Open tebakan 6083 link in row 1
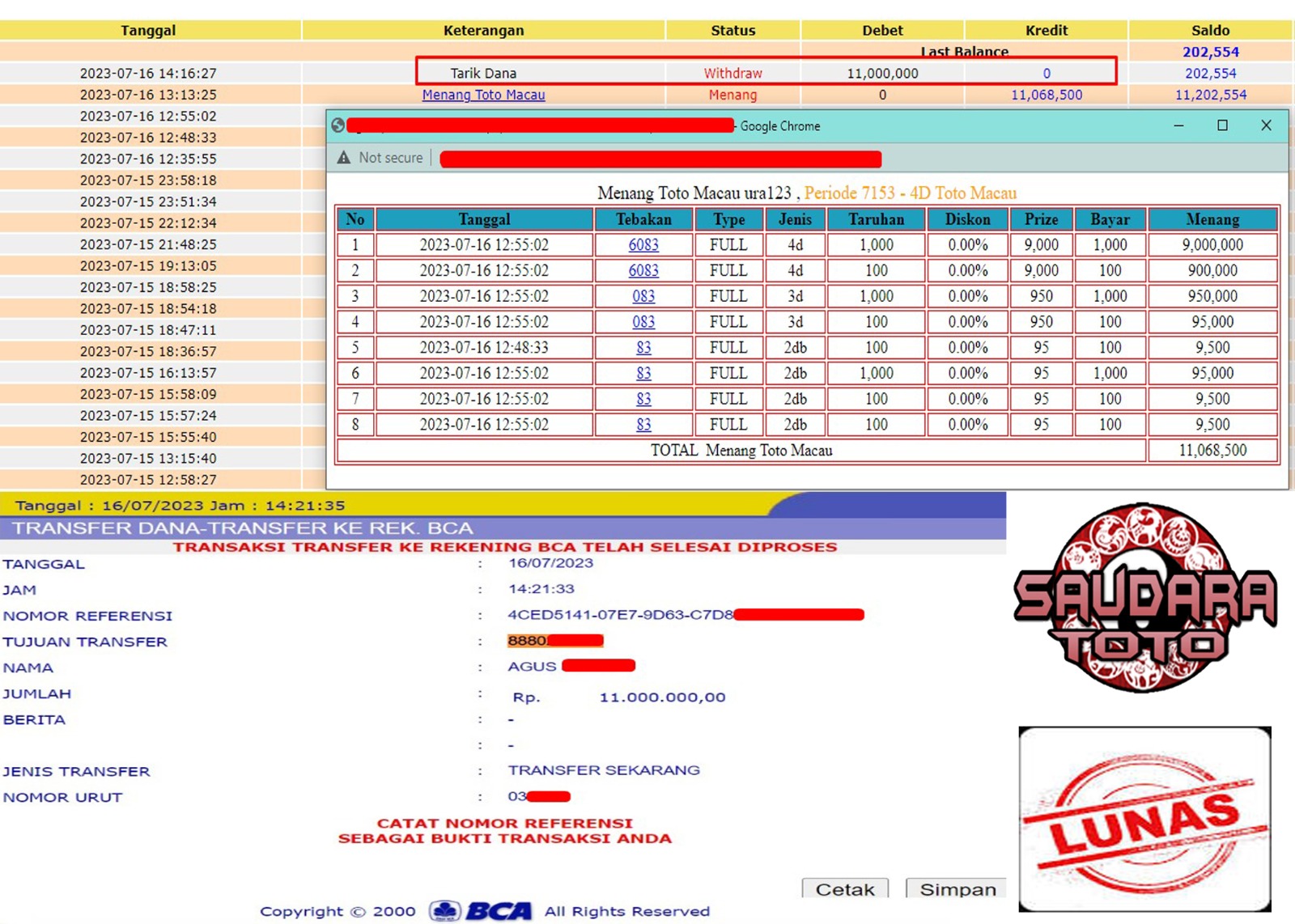 (643, 244)
